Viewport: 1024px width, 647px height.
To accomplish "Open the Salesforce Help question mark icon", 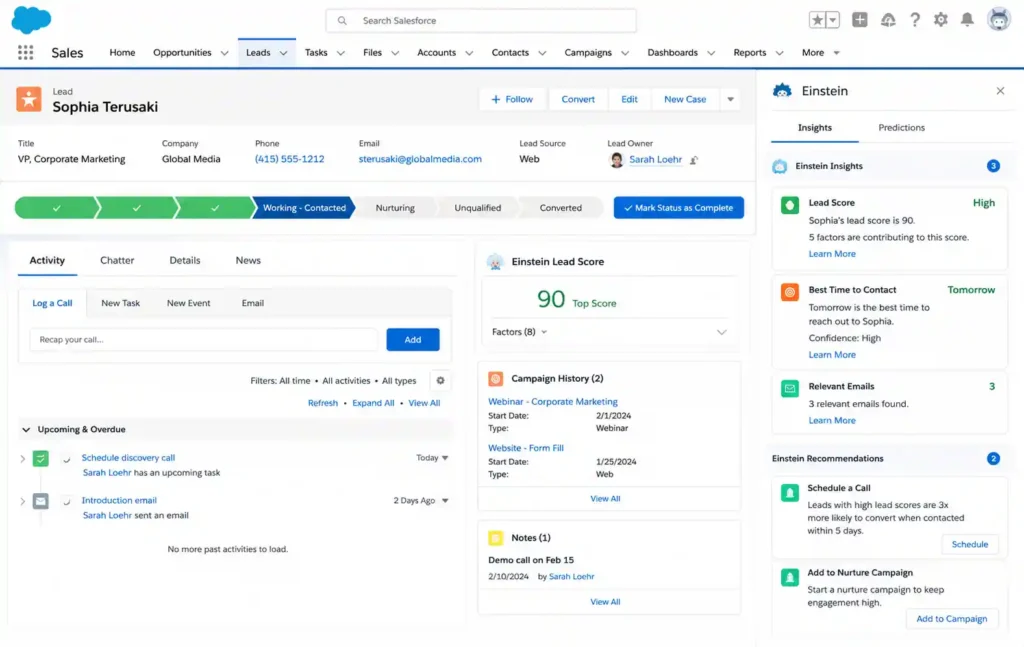I will [x=914, y=20].
